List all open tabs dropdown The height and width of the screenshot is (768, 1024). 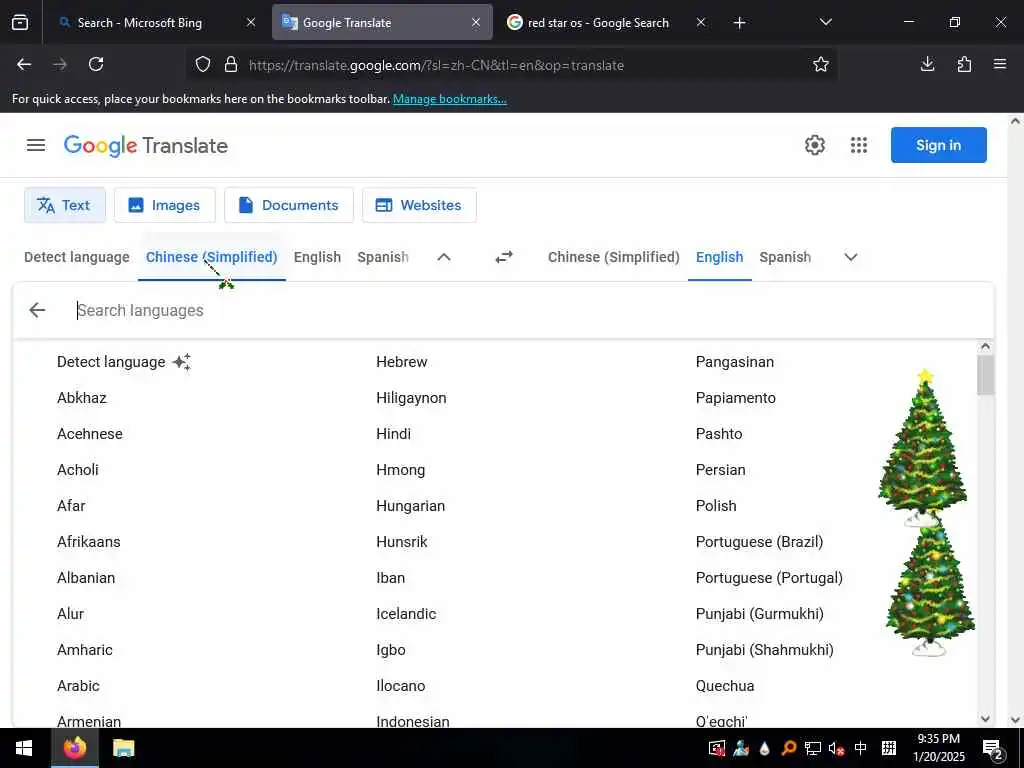tap(825, 22)
